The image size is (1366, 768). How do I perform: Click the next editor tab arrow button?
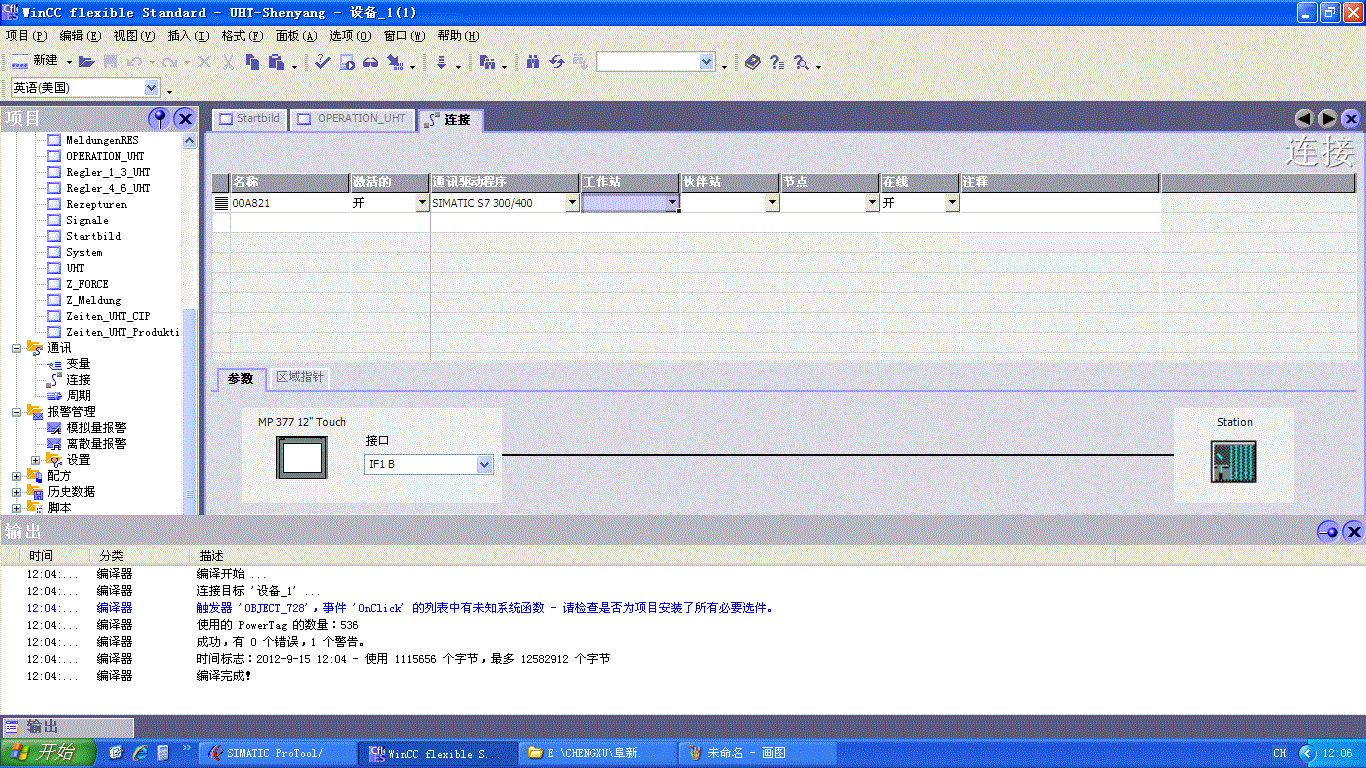tap(1328, 119)
